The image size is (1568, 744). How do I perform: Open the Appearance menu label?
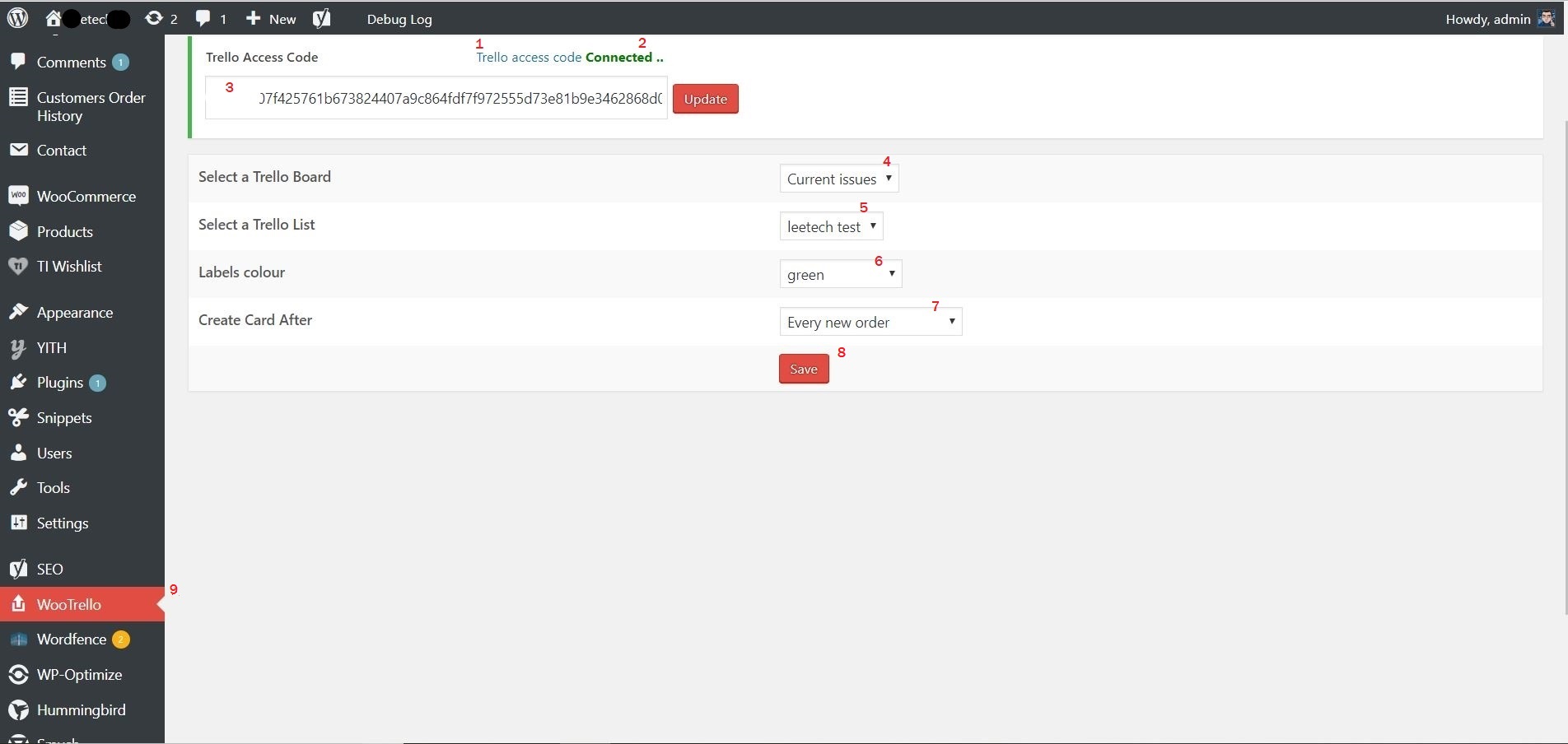75,313
